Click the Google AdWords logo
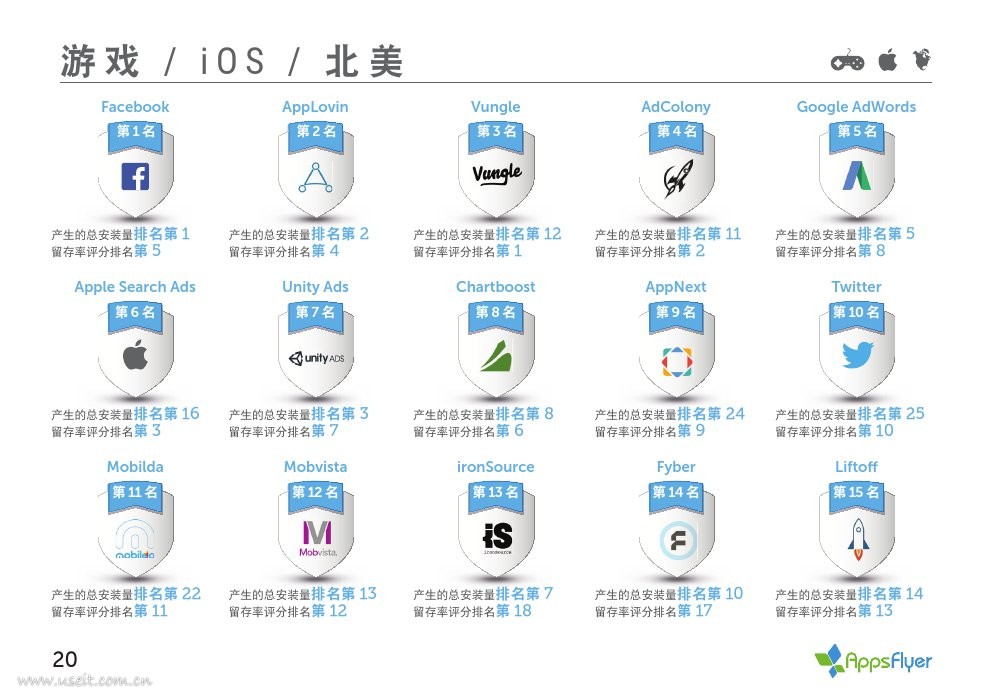The width and height of the screenshot is (992, 699). (x=857, y=176)
